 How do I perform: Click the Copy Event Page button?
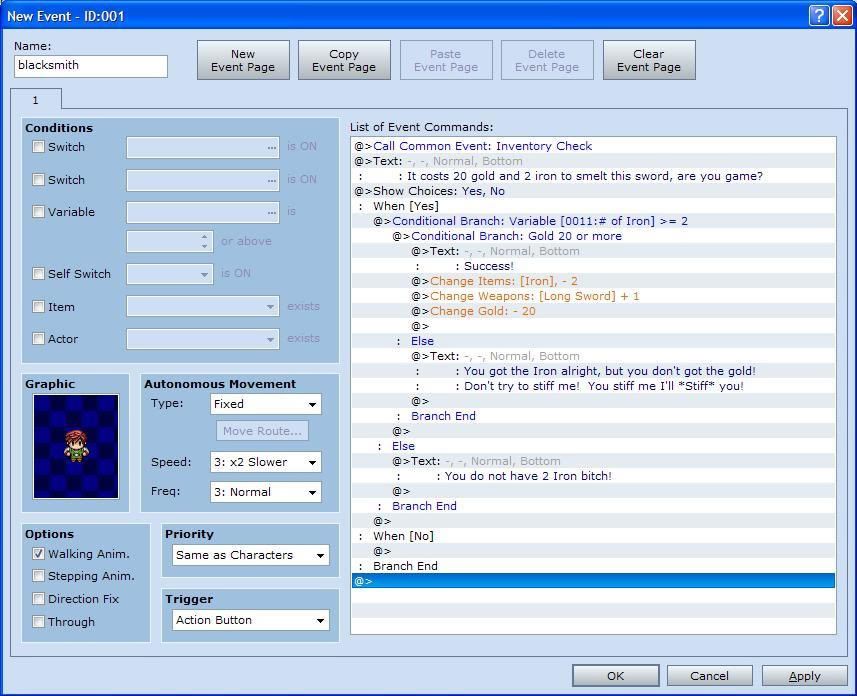point(344,60)
